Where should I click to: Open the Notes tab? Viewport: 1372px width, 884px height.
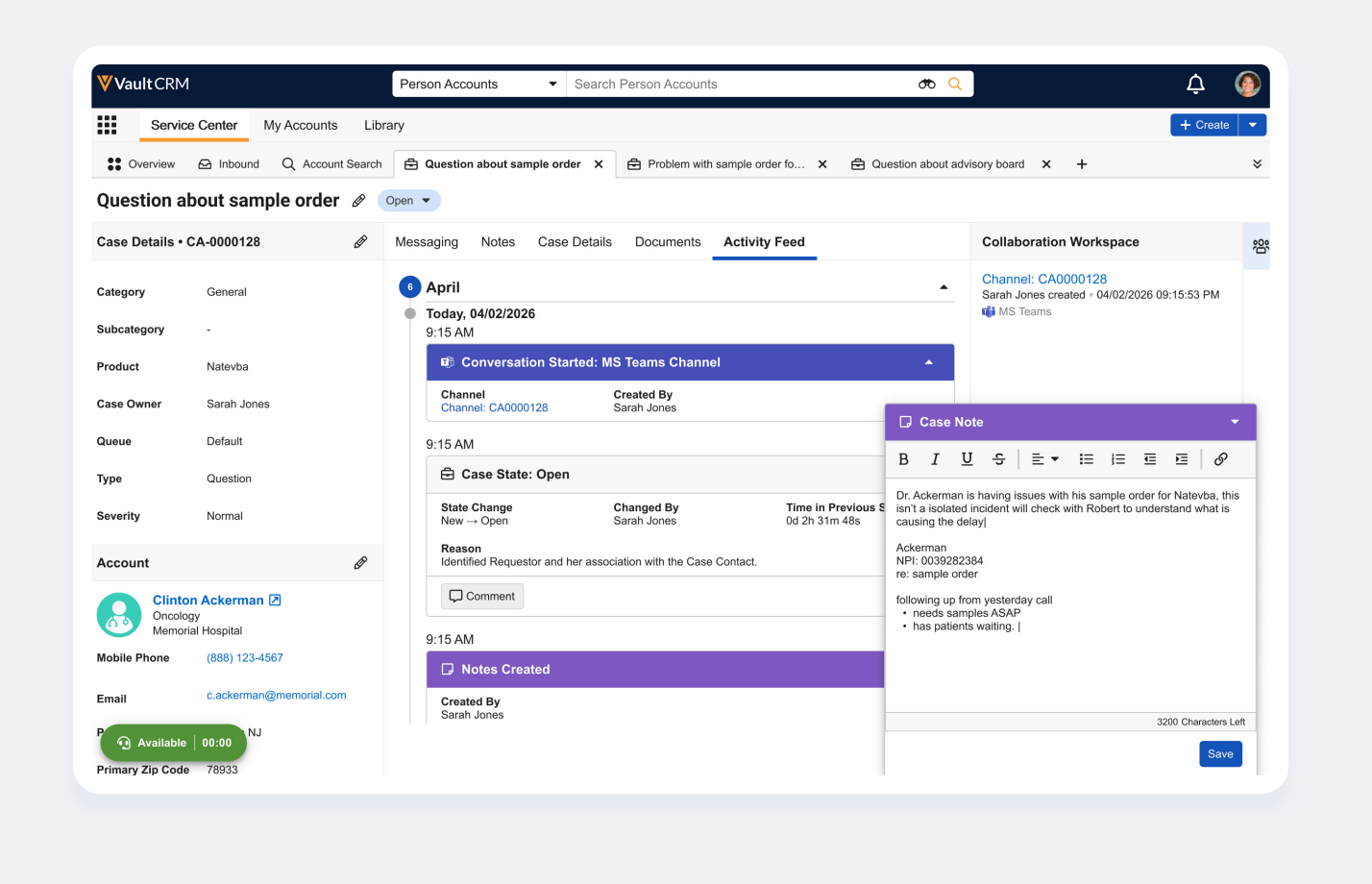click(x=498, y=242)
